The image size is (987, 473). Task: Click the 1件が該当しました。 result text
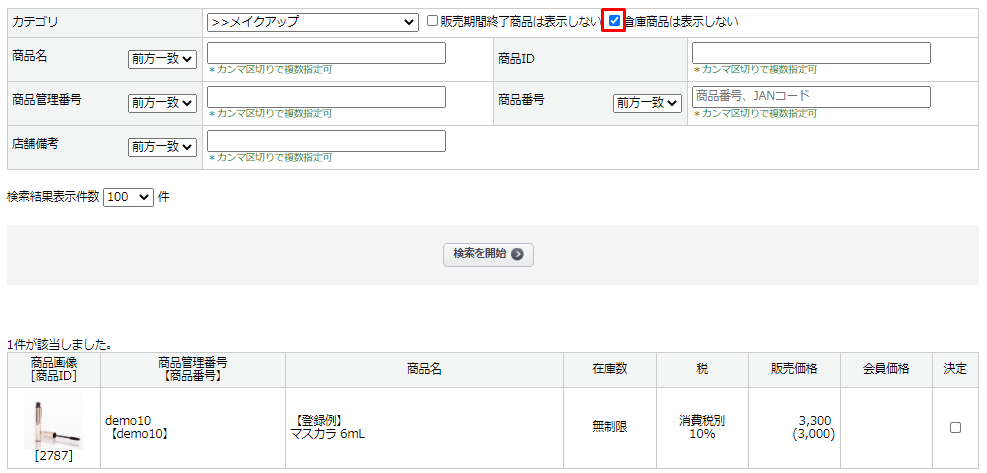click(60, 345)
